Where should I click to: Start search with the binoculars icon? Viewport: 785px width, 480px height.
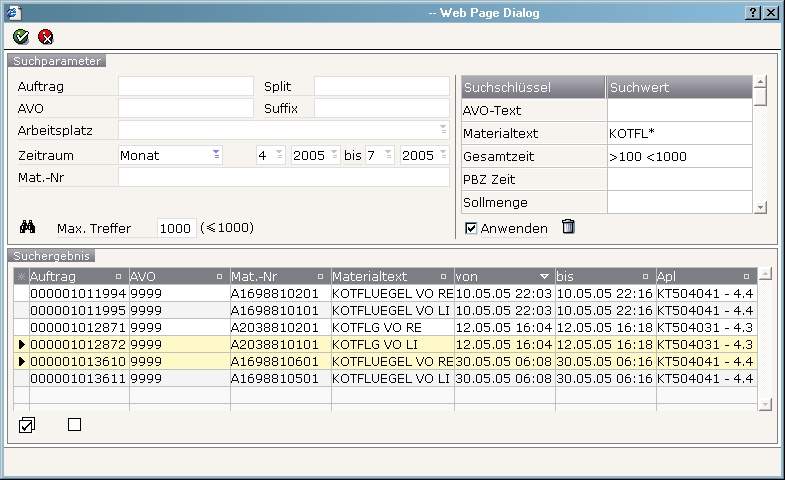point(27,227)
